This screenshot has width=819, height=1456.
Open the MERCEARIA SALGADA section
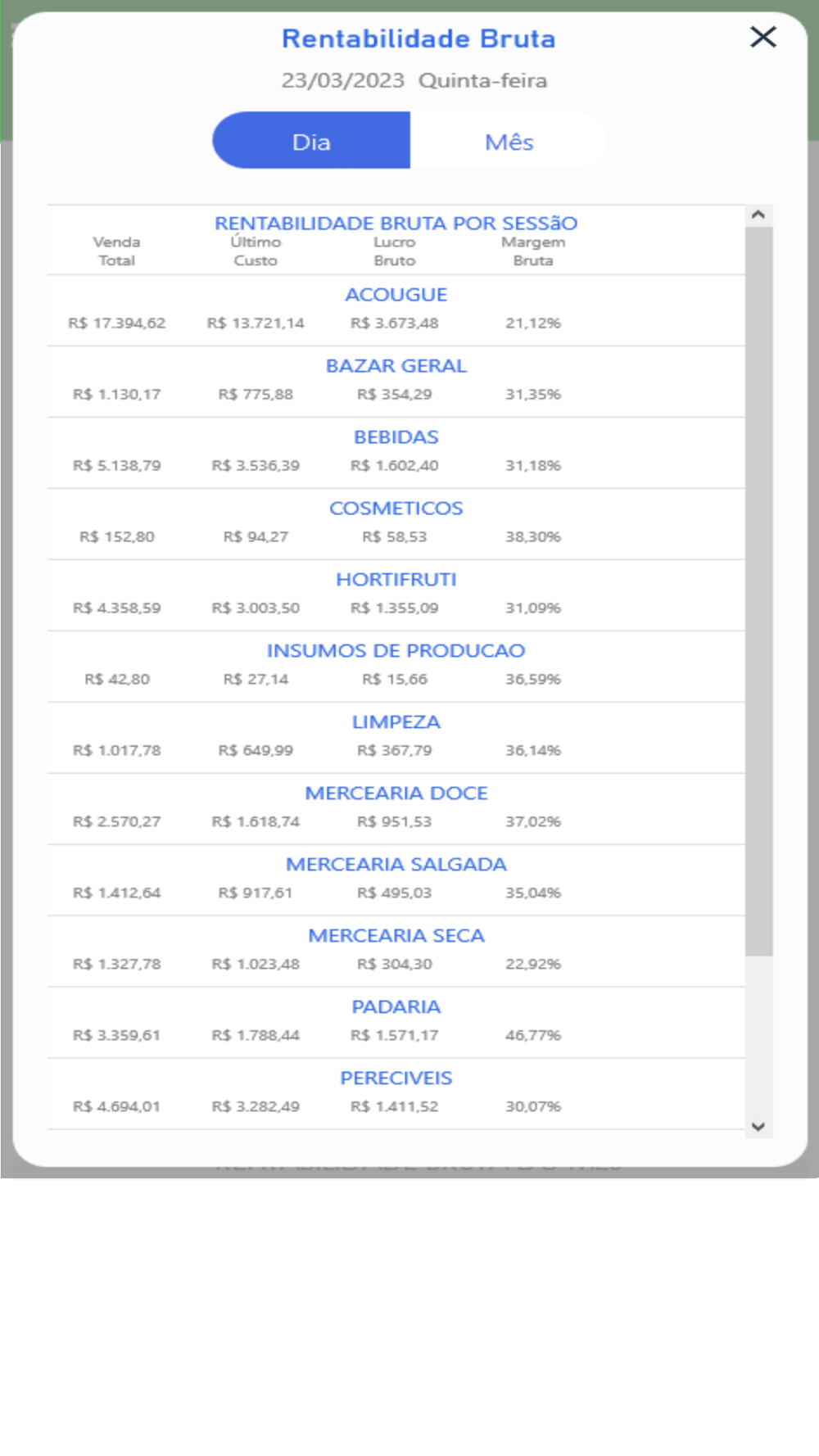[x=396, y=865]
